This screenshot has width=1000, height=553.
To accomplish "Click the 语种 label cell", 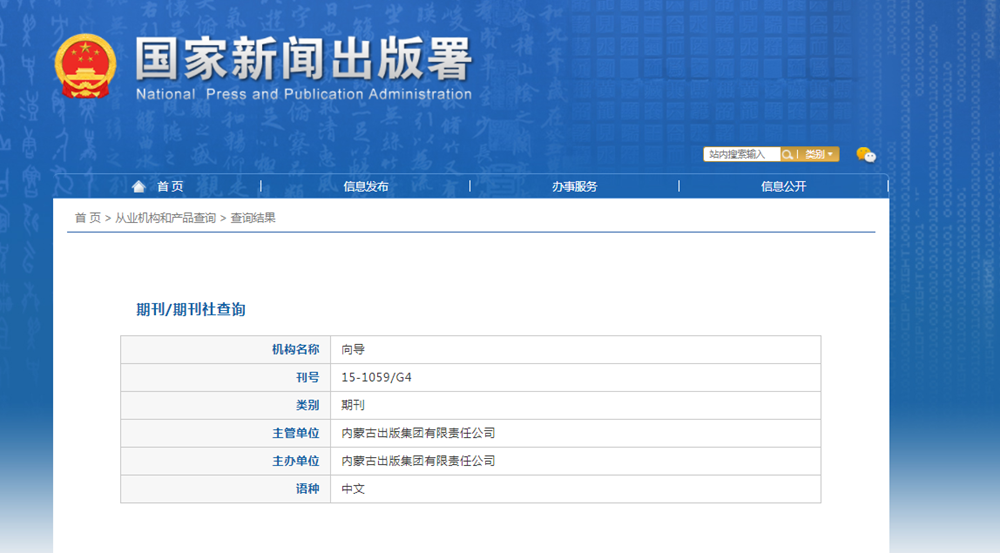I will [x=226, y=489].
